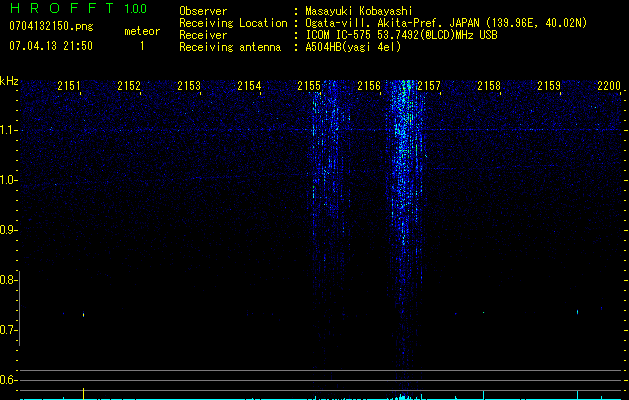Viewport: 629px width, 400px height.
Task: Click the 1.1 kHz frequency label
Action: (7, 130)
